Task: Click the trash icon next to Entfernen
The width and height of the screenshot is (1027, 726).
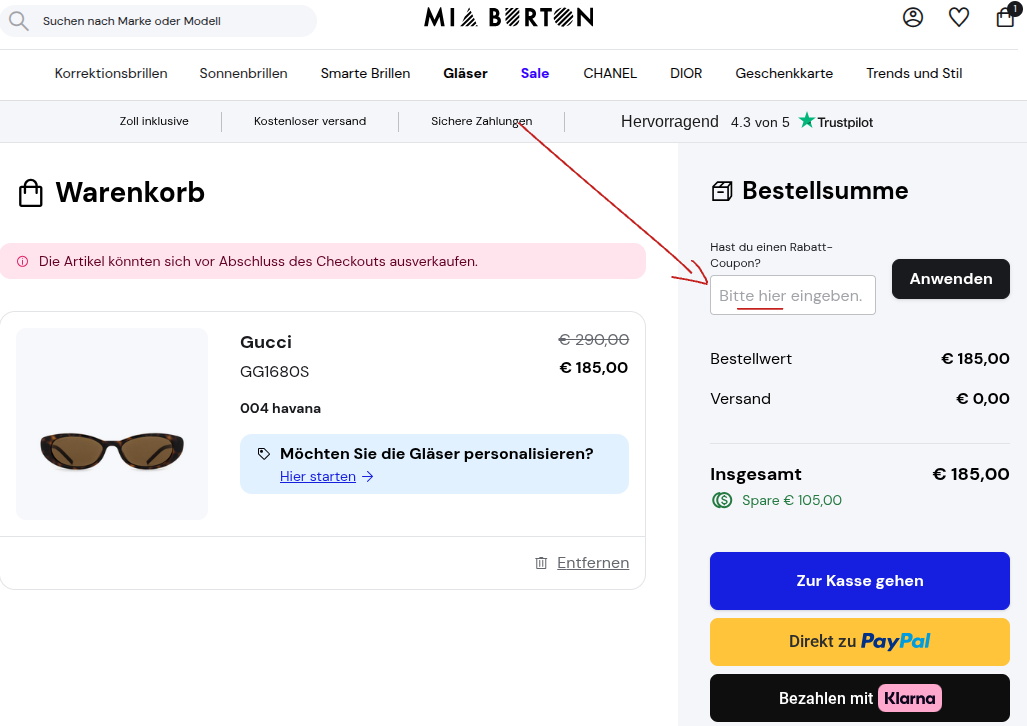Action: coord(541,563)
